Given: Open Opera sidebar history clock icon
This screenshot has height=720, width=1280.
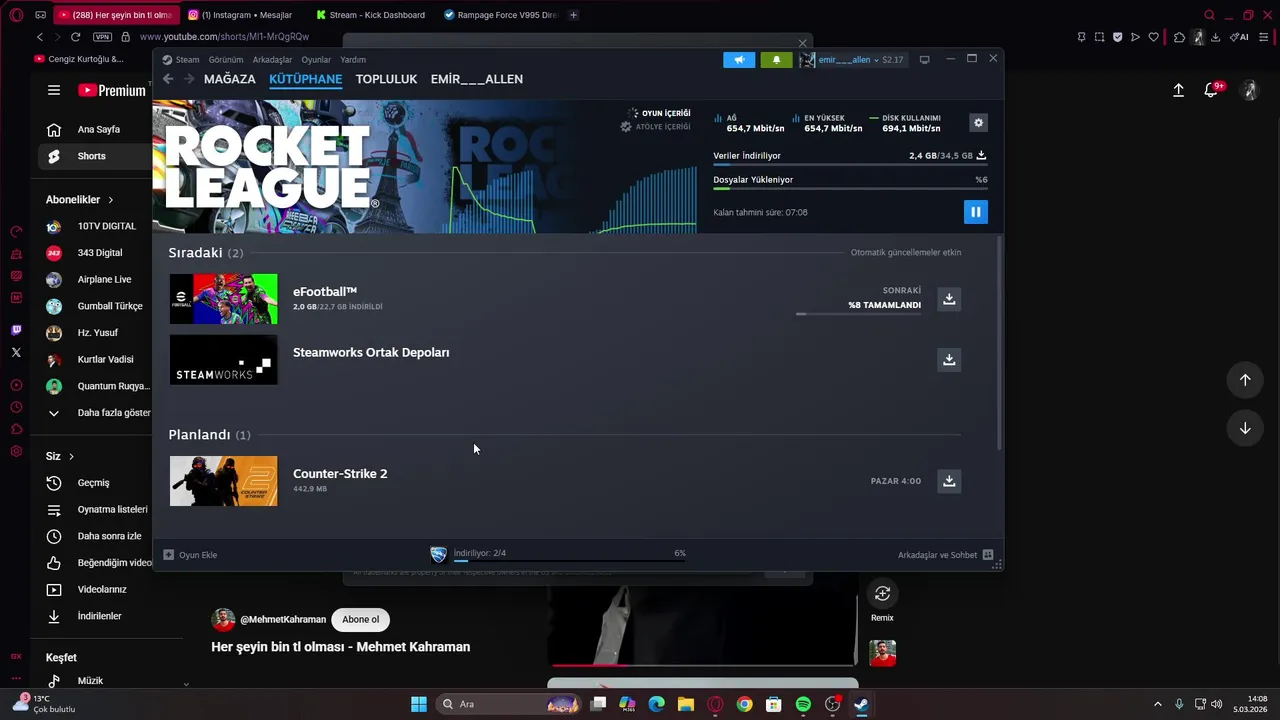Looking at the screenshot, I should [x=16, y=407].
